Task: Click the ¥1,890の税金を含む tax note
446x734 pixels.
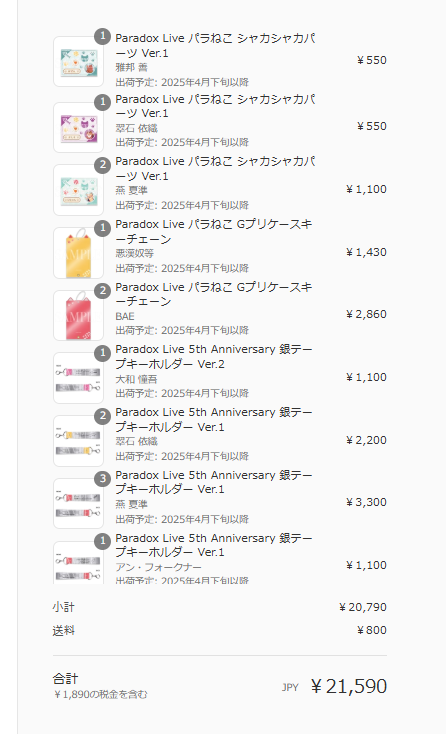Action: (x=101, y=695)
